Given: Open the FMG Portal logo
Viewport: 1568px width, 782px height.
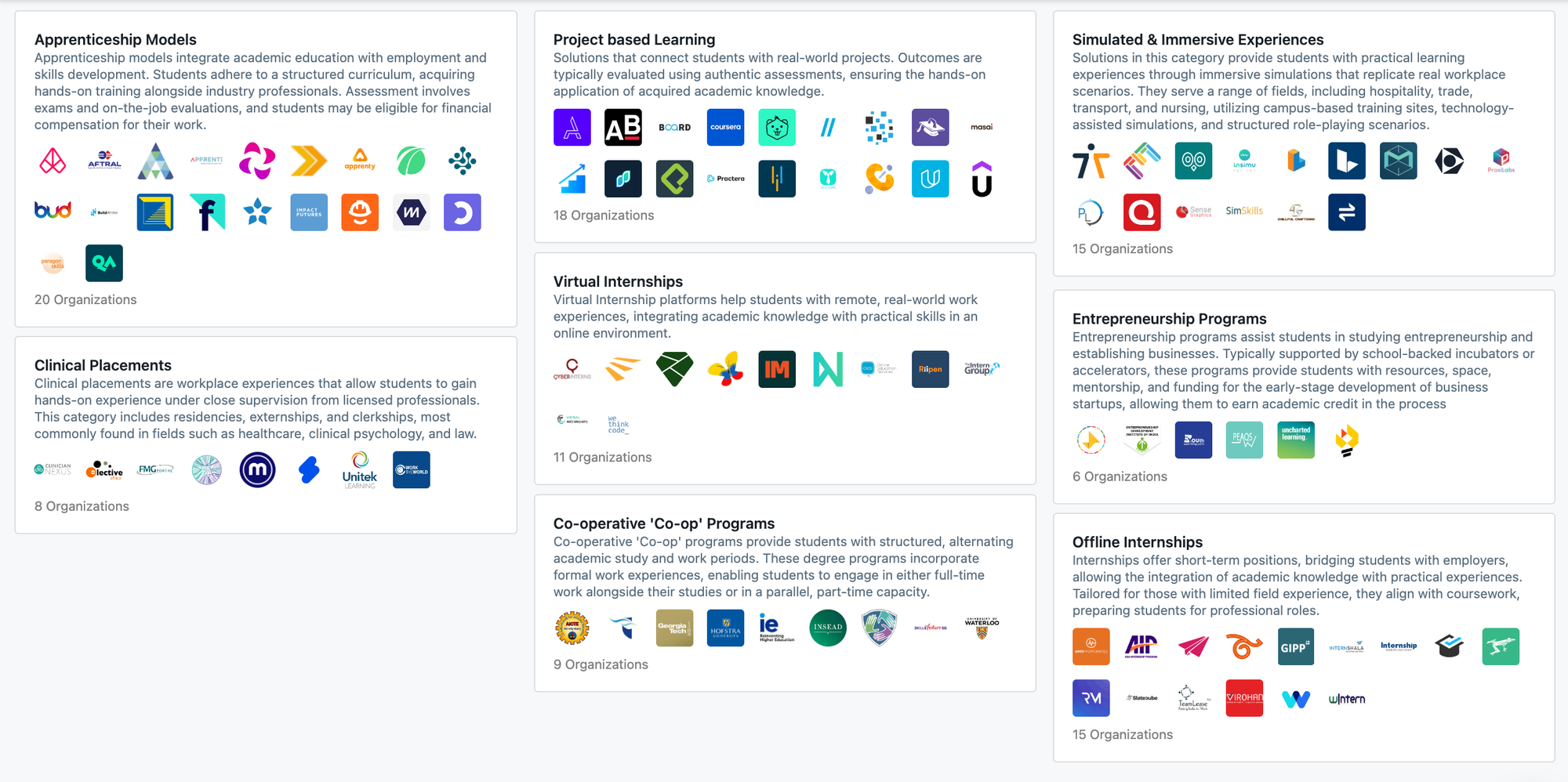Looking at the screenshot, I should (x=155, y=470).
